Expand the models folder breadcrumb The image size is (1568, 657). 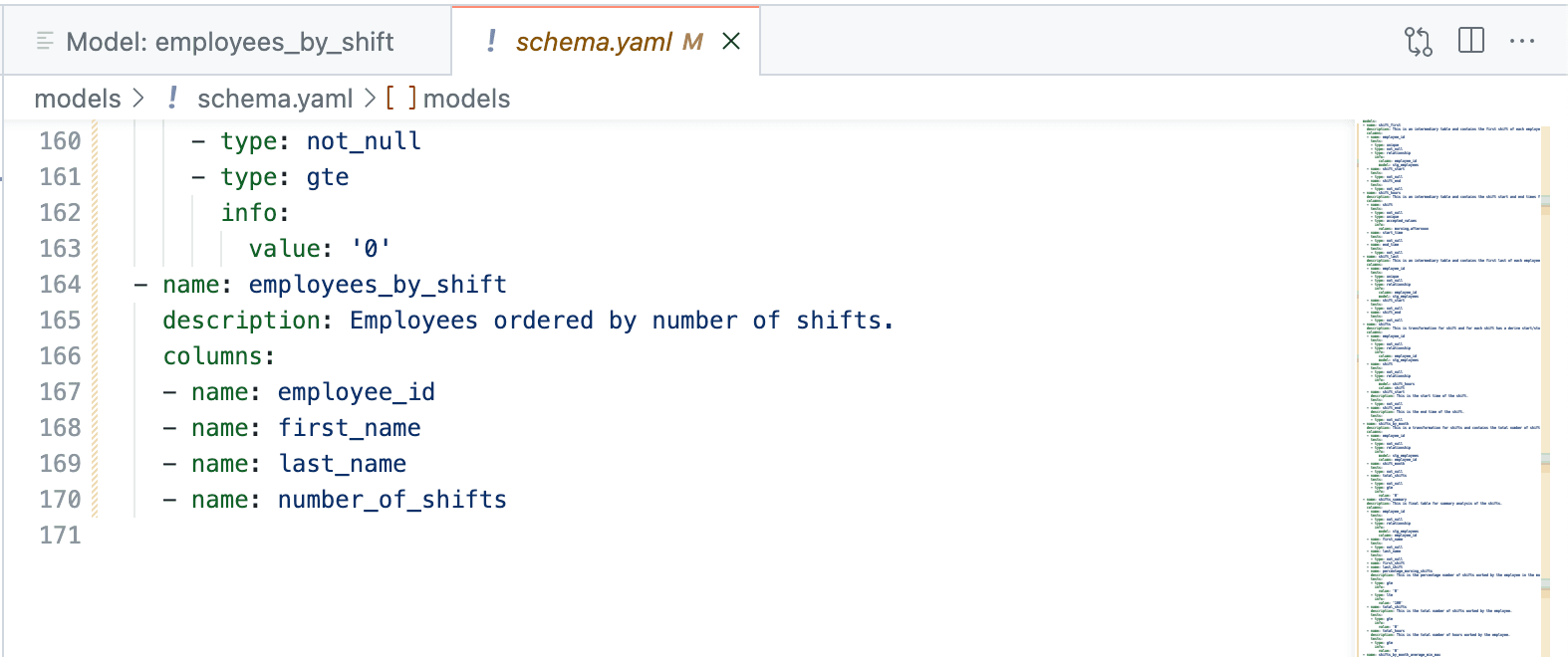(78, 99)
